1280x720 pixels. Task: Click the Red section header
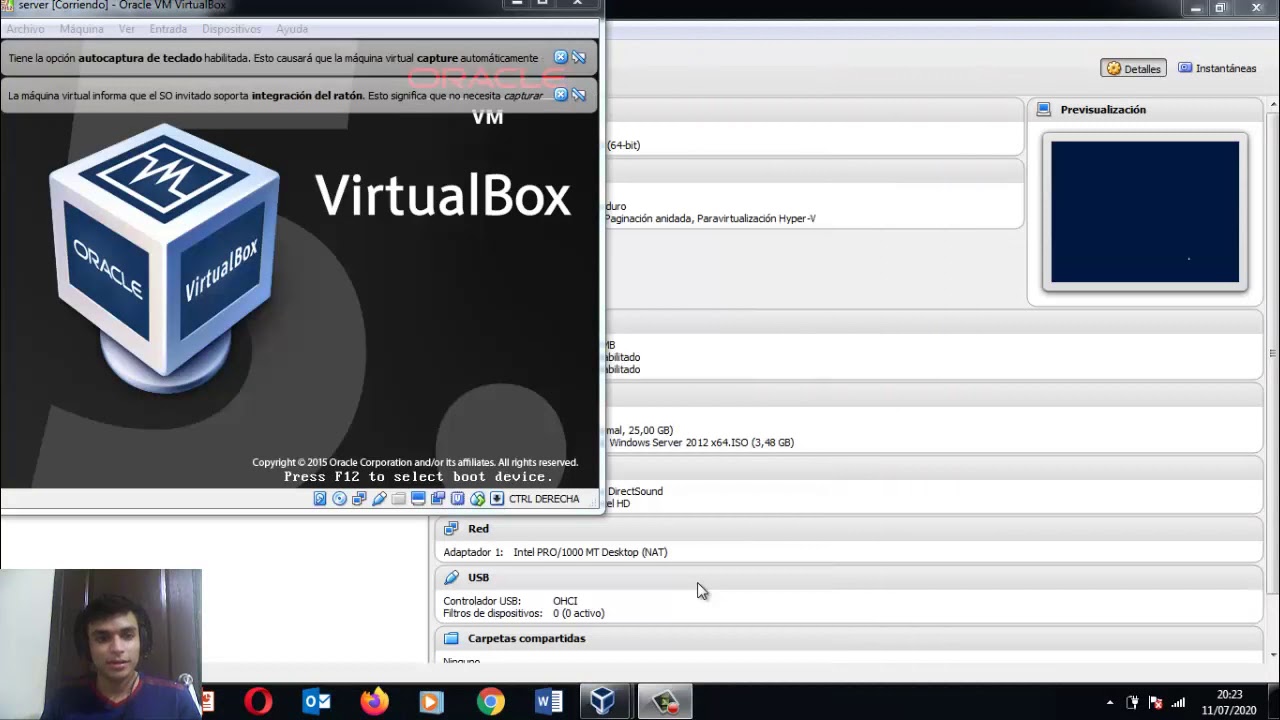click(x=849, y=528)
